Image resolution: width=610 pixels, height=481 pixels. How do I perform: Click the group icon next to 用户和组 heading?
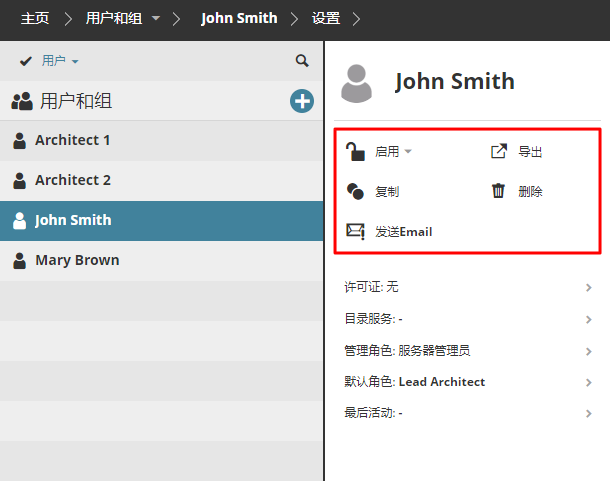pyautogui.click(x=22, y=101)
